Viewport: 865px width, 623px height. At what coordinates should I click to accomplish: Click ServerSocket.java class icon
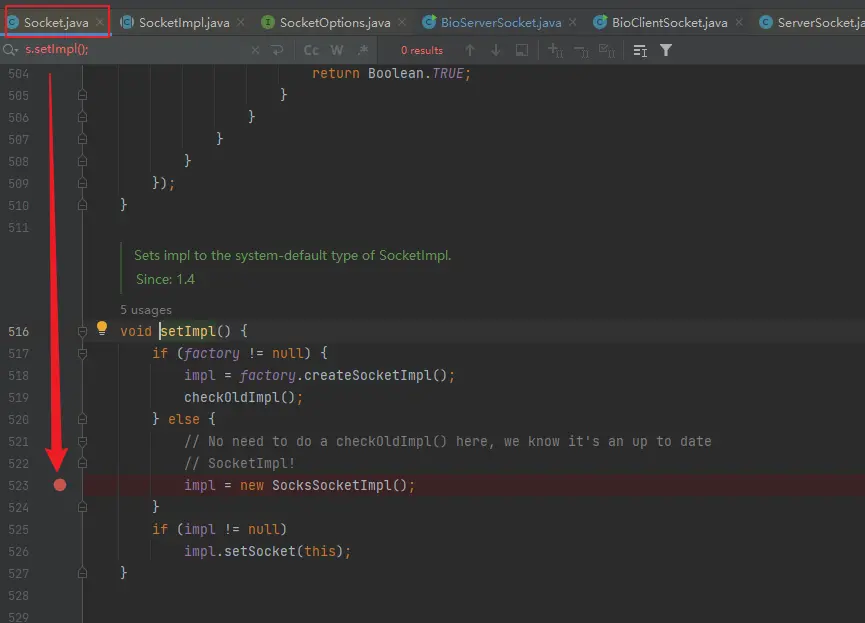[x=766, y=22]
